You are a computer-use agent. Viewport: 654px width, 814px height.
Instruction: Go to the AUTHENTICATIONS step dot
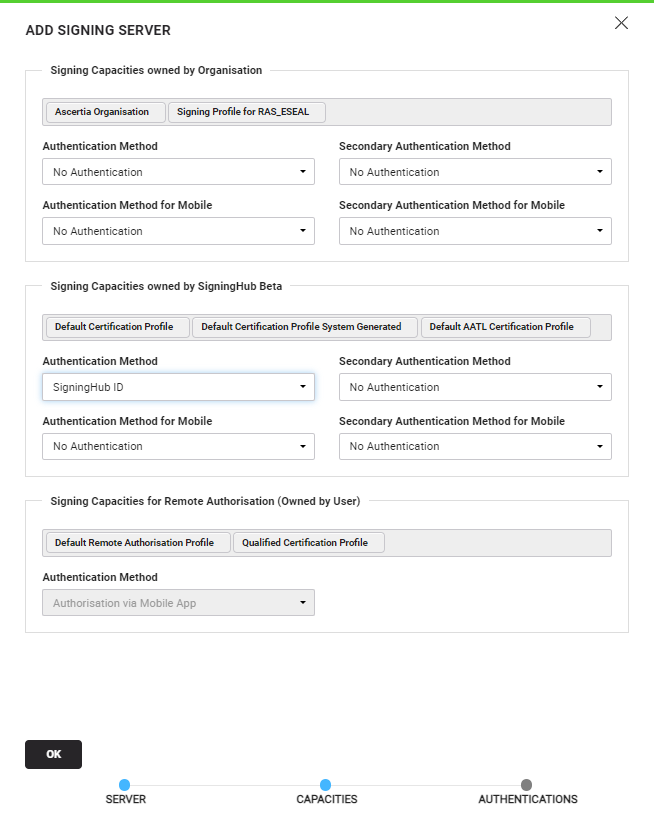click(527, 786)
